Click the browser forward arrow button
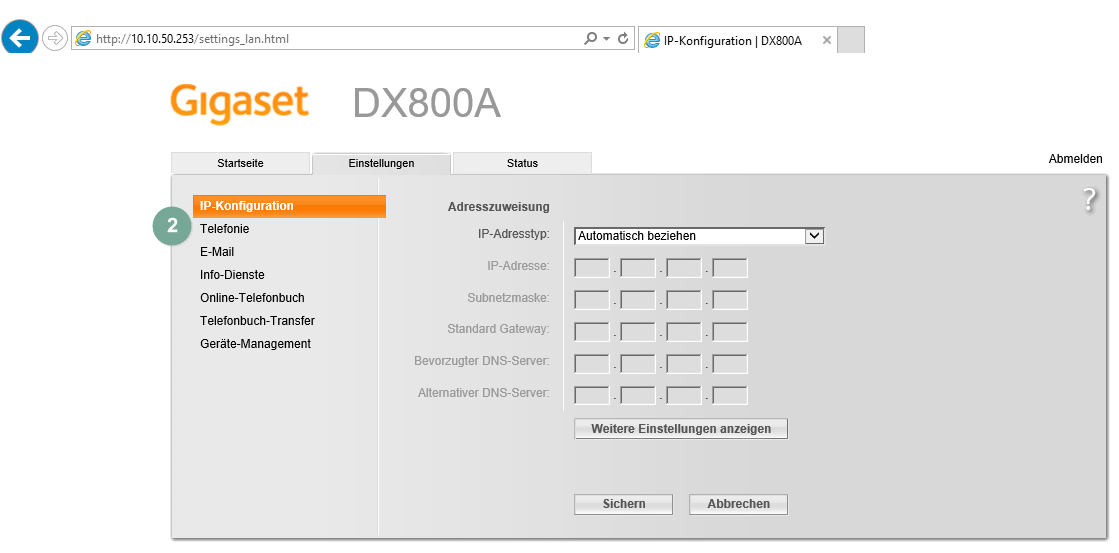 (x=55, y=39)
